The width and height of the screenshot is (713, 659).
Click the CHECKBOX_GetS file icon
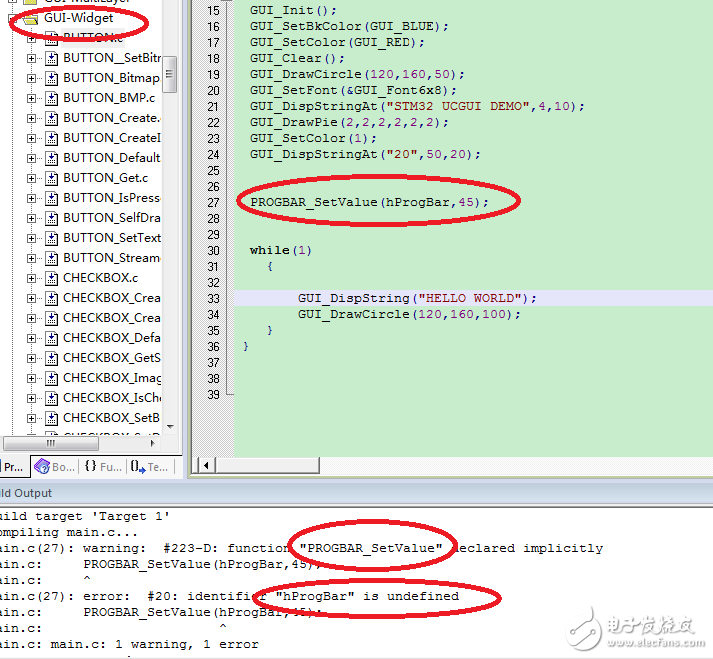[51, 358]
